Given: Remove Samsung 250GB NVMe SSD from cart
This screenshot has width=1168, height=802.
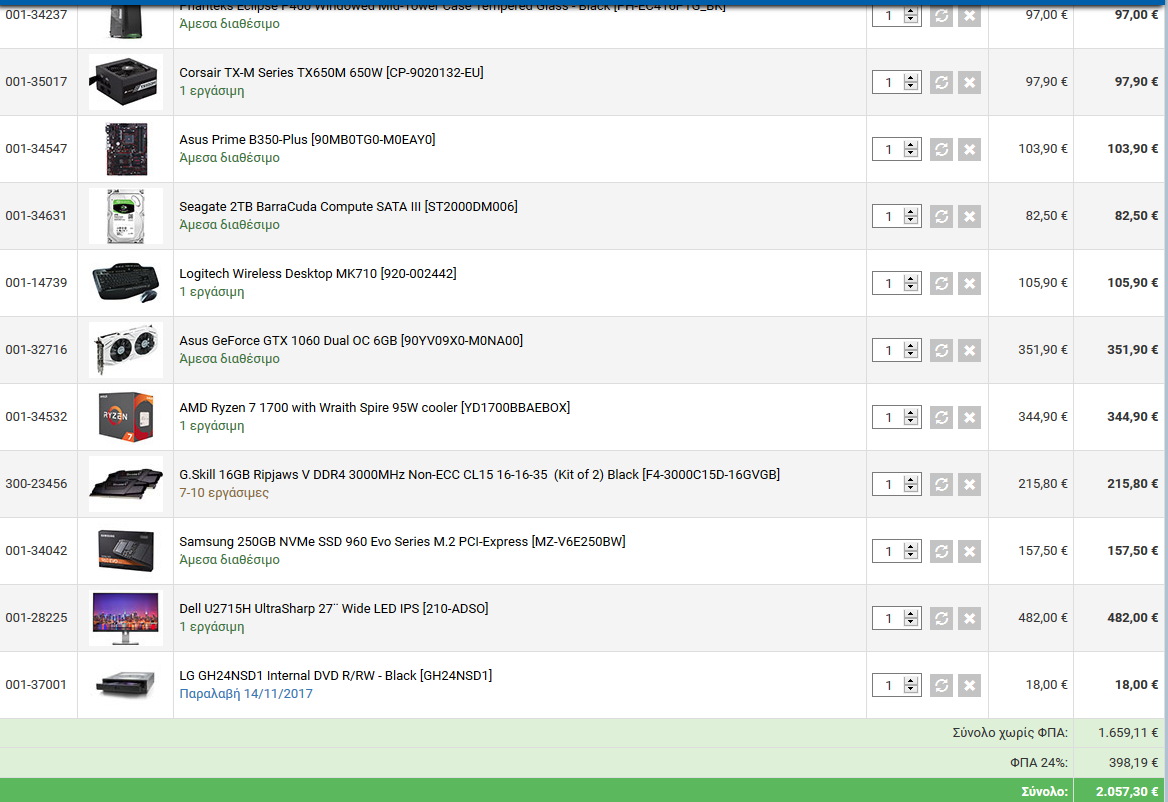Looking at the screenshot, I should (969, 551).
